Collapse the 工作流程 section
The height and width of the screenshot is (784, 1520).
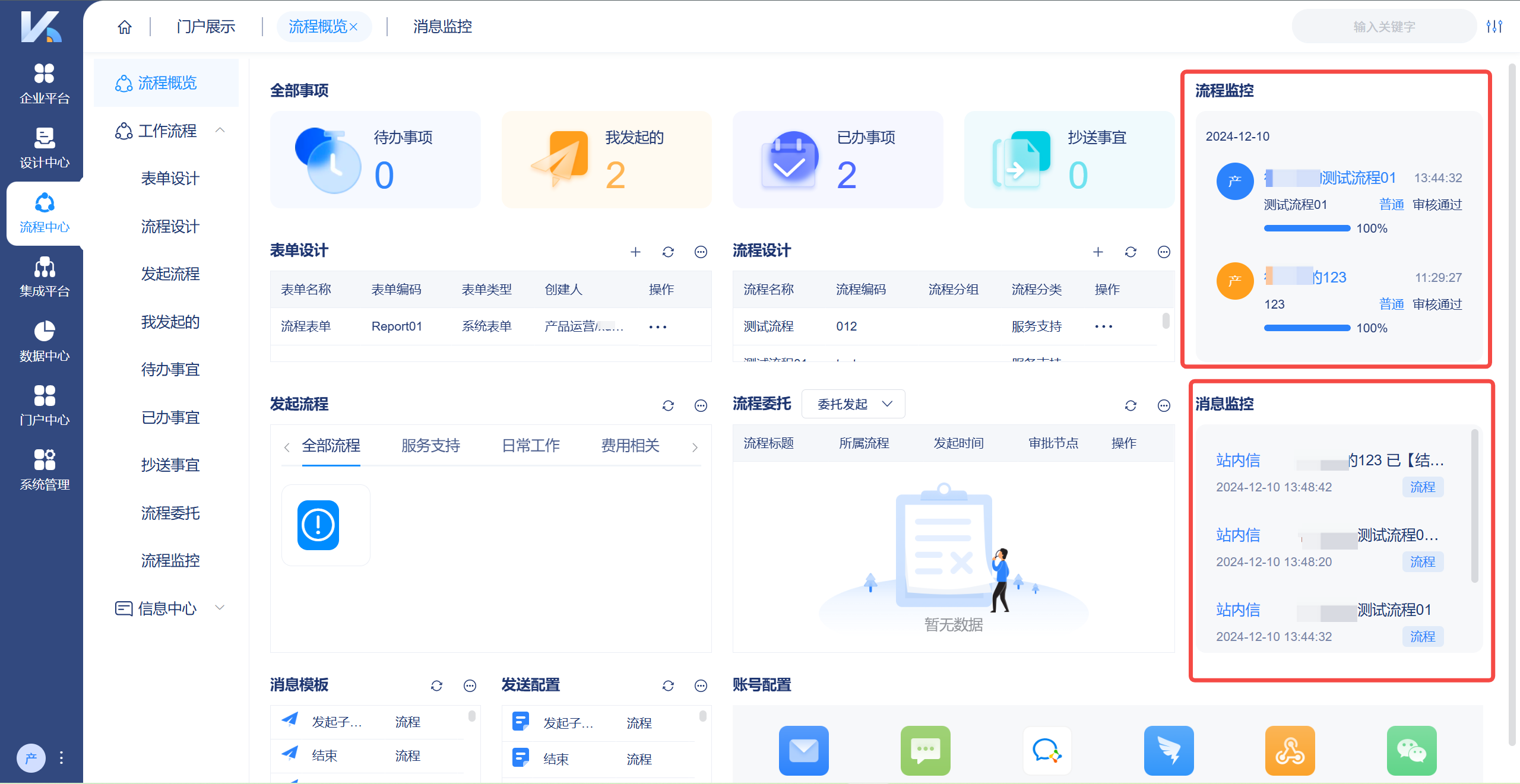(x=220, y=131)
